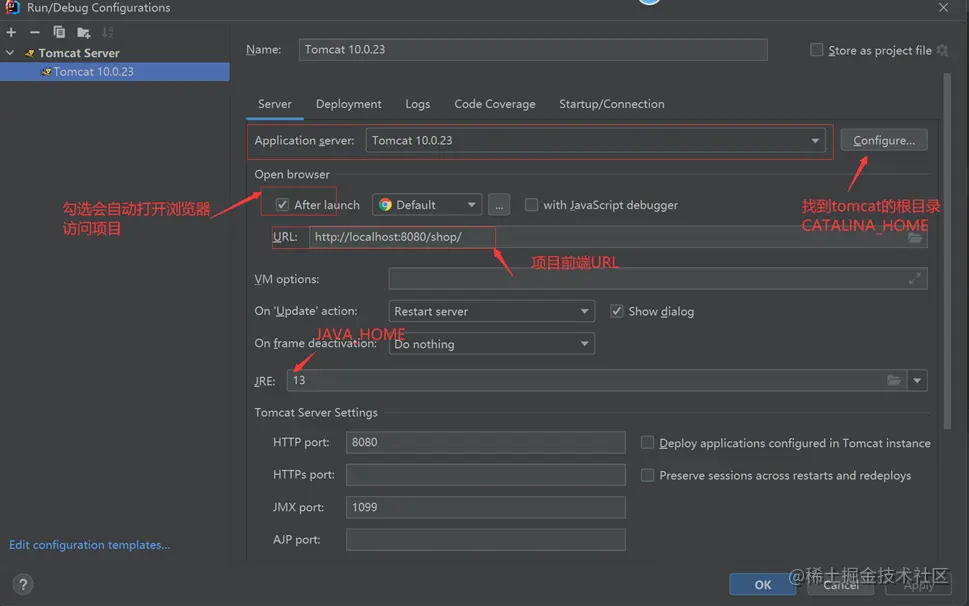Switch to the Deployment tab
The height and width of the screenshot is (606, 969).
[x=348, y=104]
